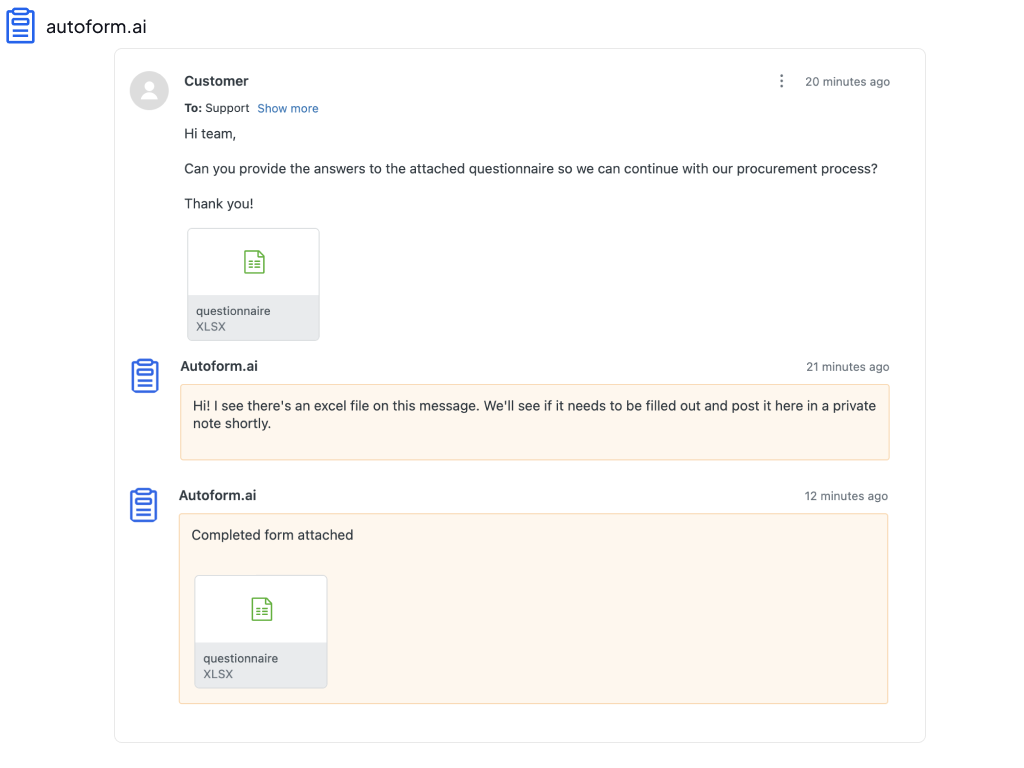1024x768 pixels.
Task: Click the autoform.ai brand name text
Action: point(96,27)
